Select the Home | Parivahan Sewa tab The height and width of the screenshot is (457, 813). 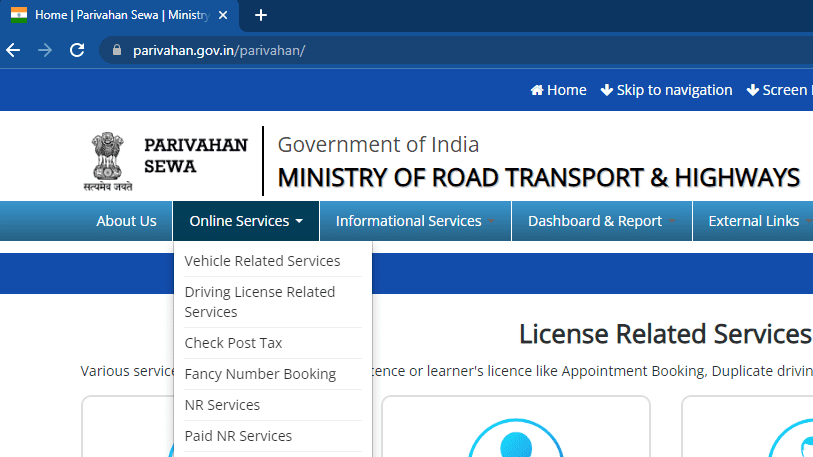pos(120,16)
